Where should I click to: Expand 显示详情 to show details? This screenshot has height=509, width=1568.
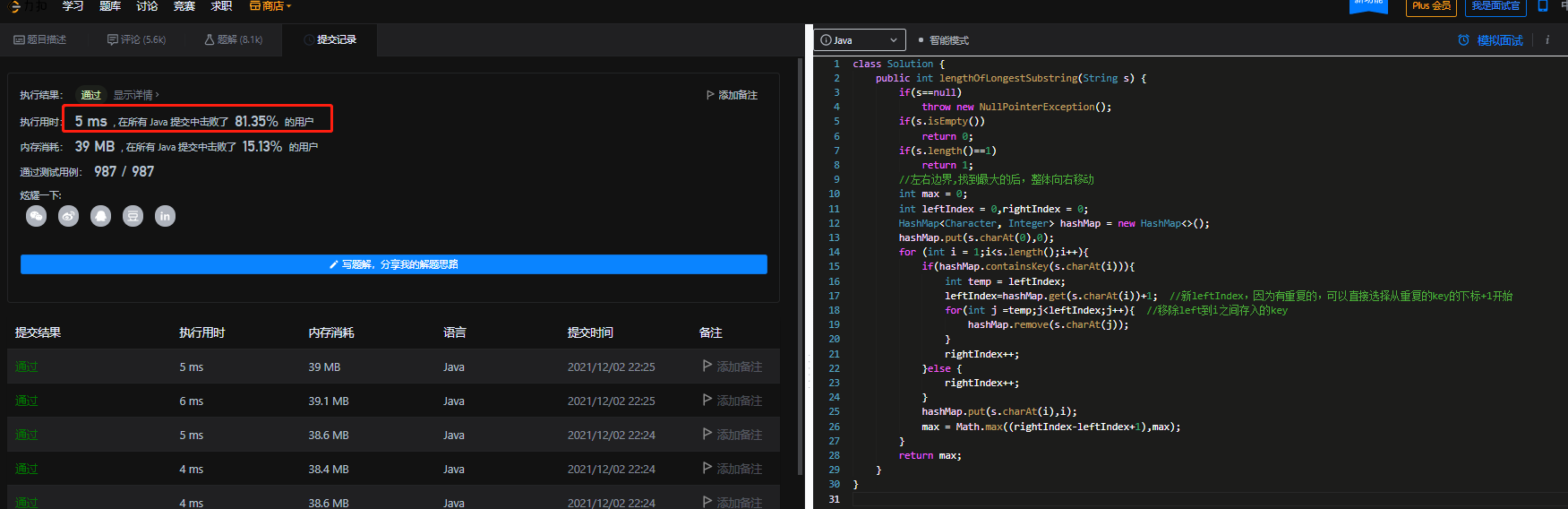pos(136,95)
